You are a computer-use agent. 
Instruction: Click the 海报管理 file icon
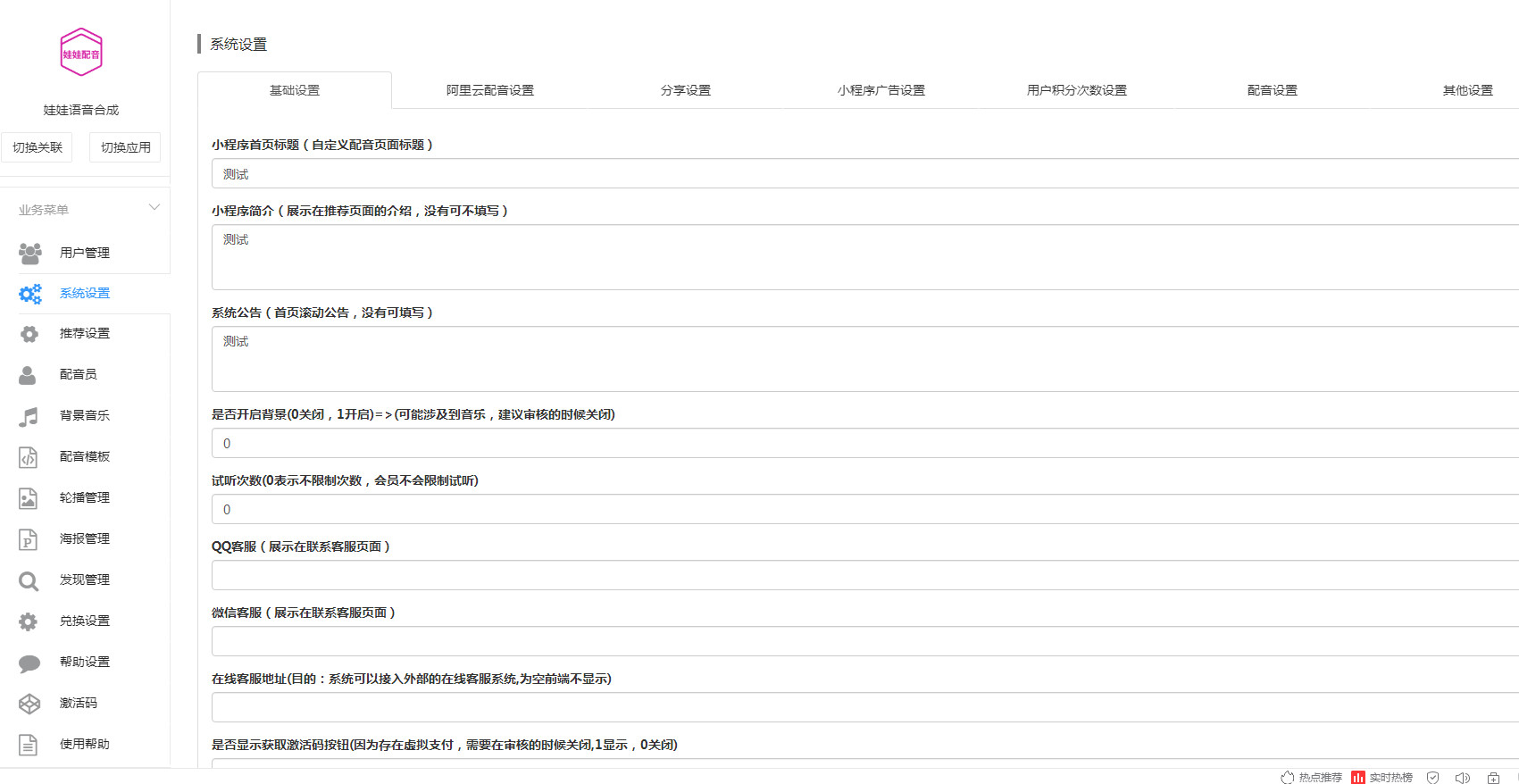[29, 539]
